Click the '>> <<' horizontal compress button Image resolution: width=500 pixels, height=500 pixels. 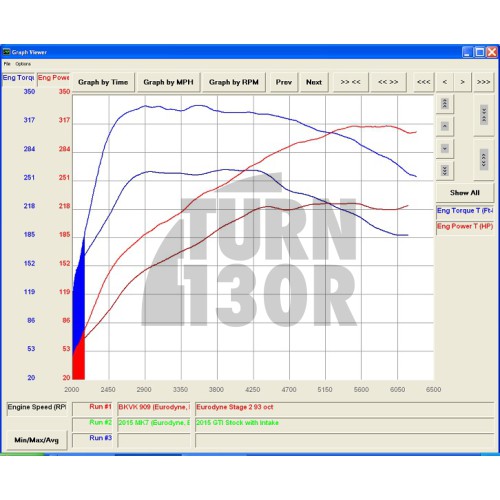351,82
